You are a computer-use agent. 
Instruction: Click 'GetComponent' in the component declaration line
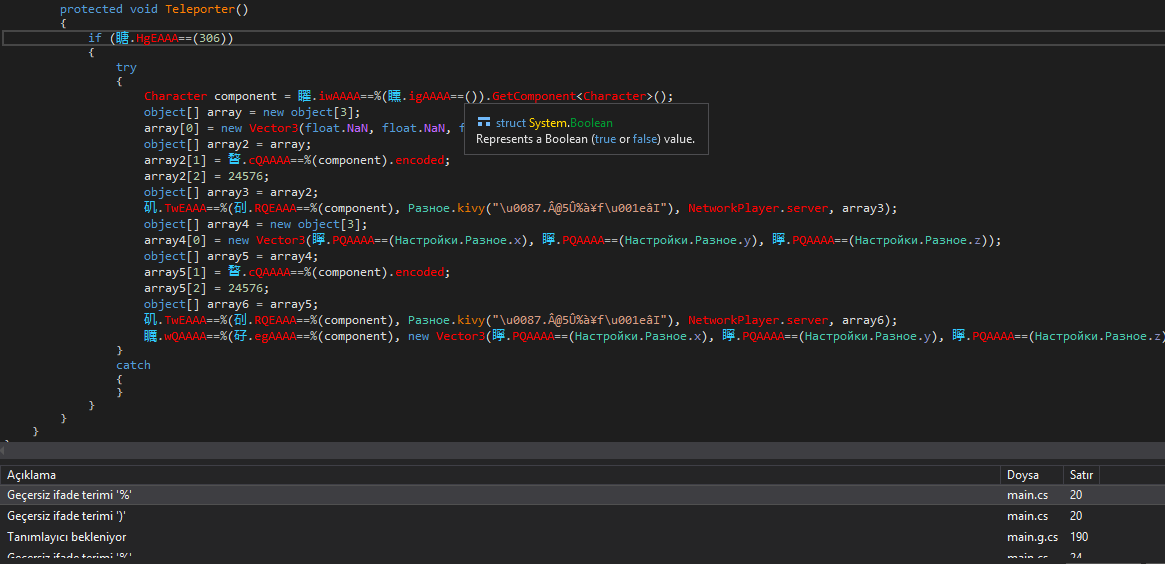tap(534, 96)
